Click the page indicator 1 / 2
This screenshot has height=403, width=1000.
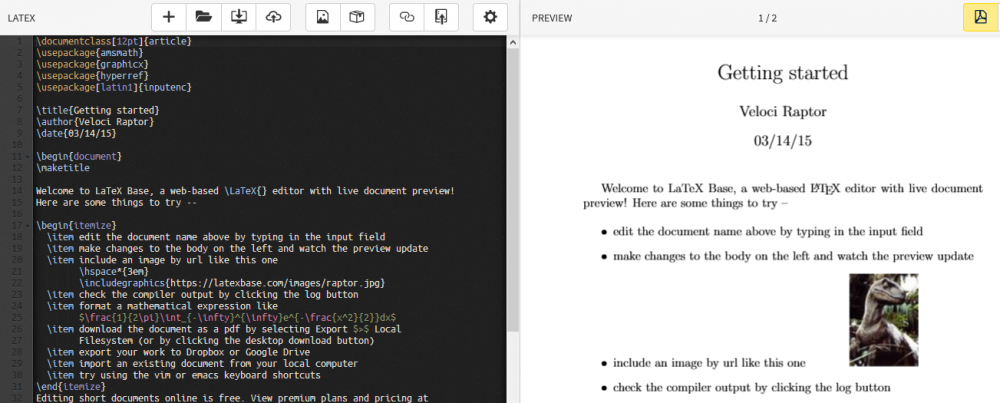point(768,18)
